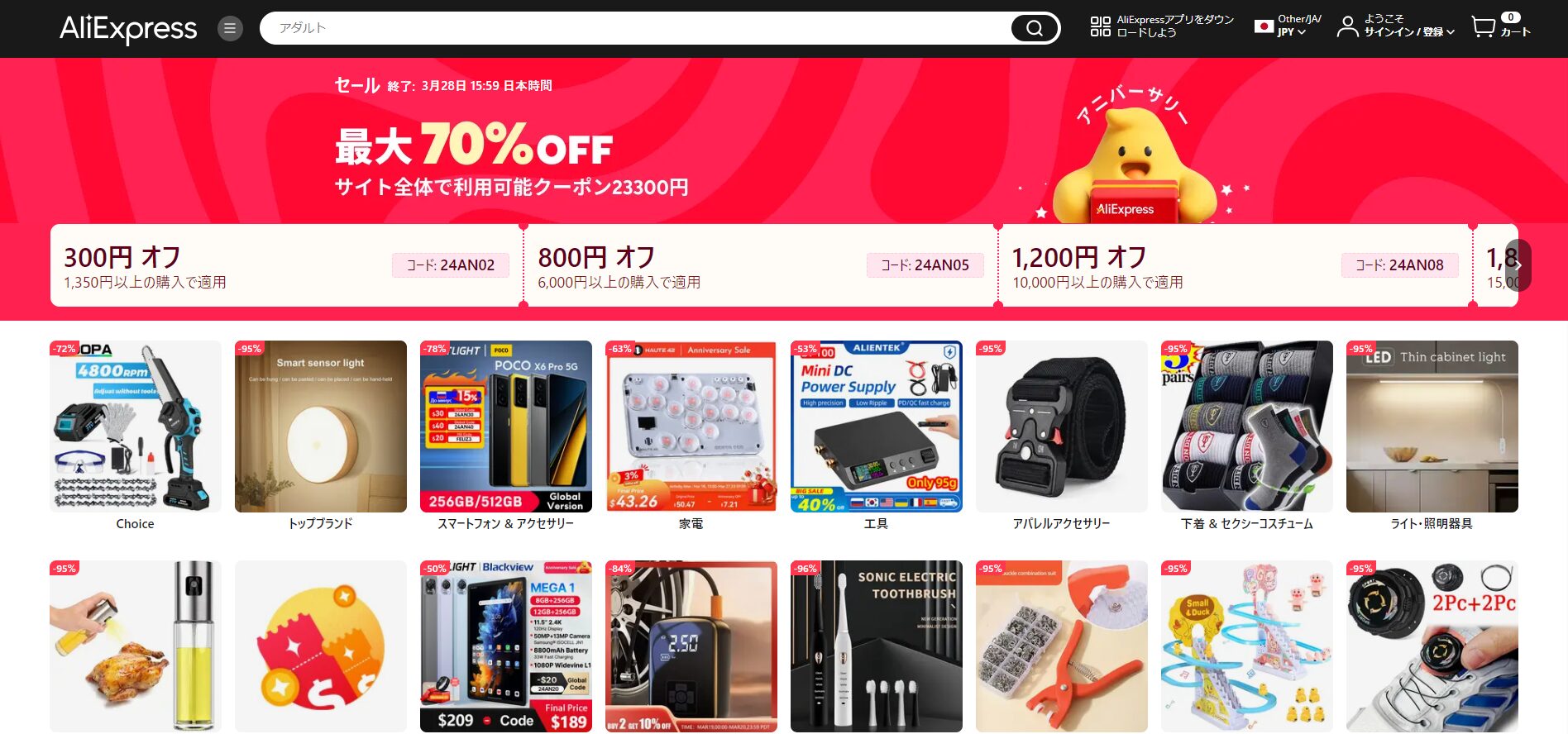Open the sonic electric toothbrush thumbnail
The width and height of the screenshot is (1568, 734).
tap(877, 646)
